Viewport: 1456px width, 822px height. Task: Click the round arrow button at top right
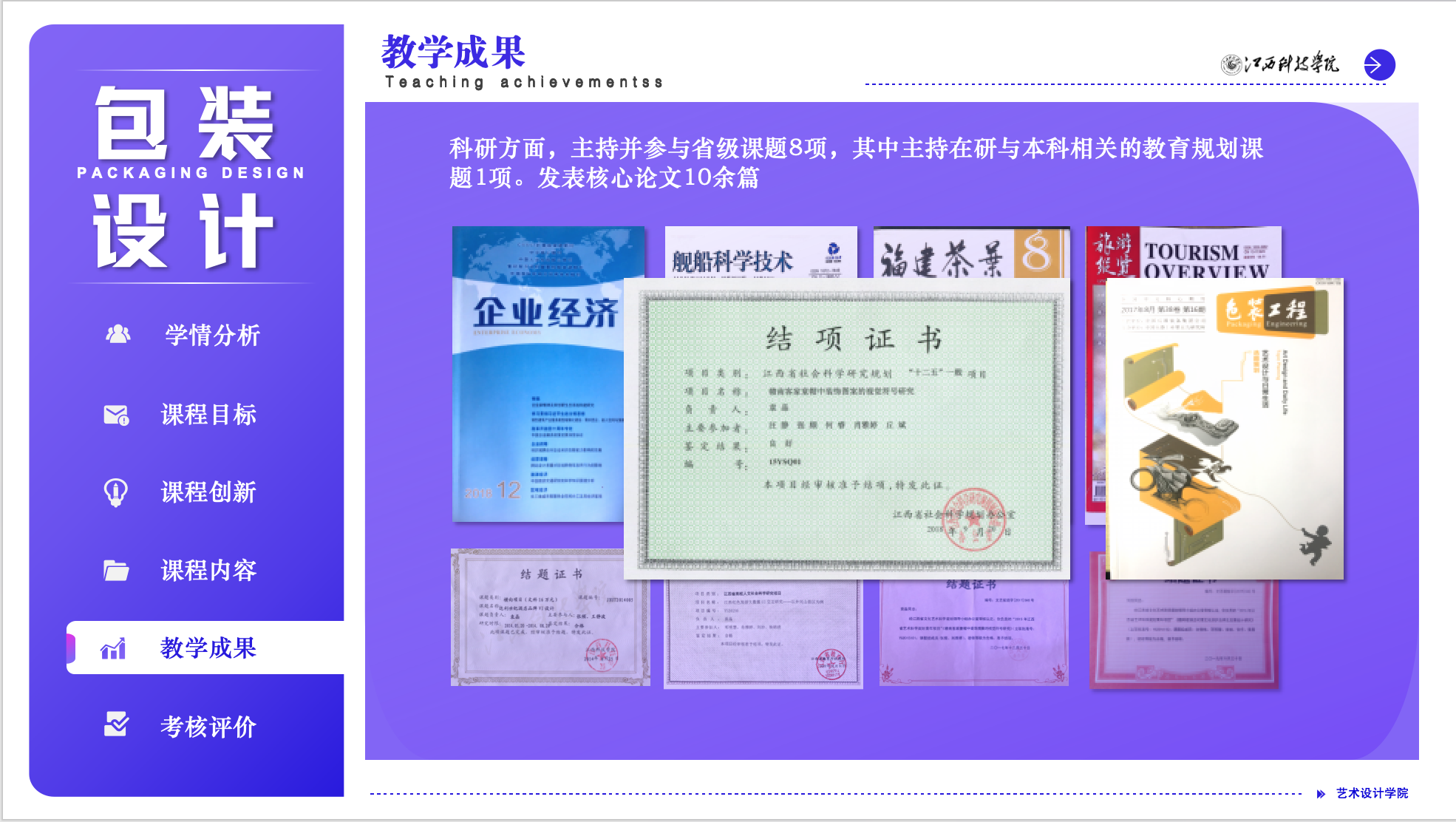tap(1379, 65)
